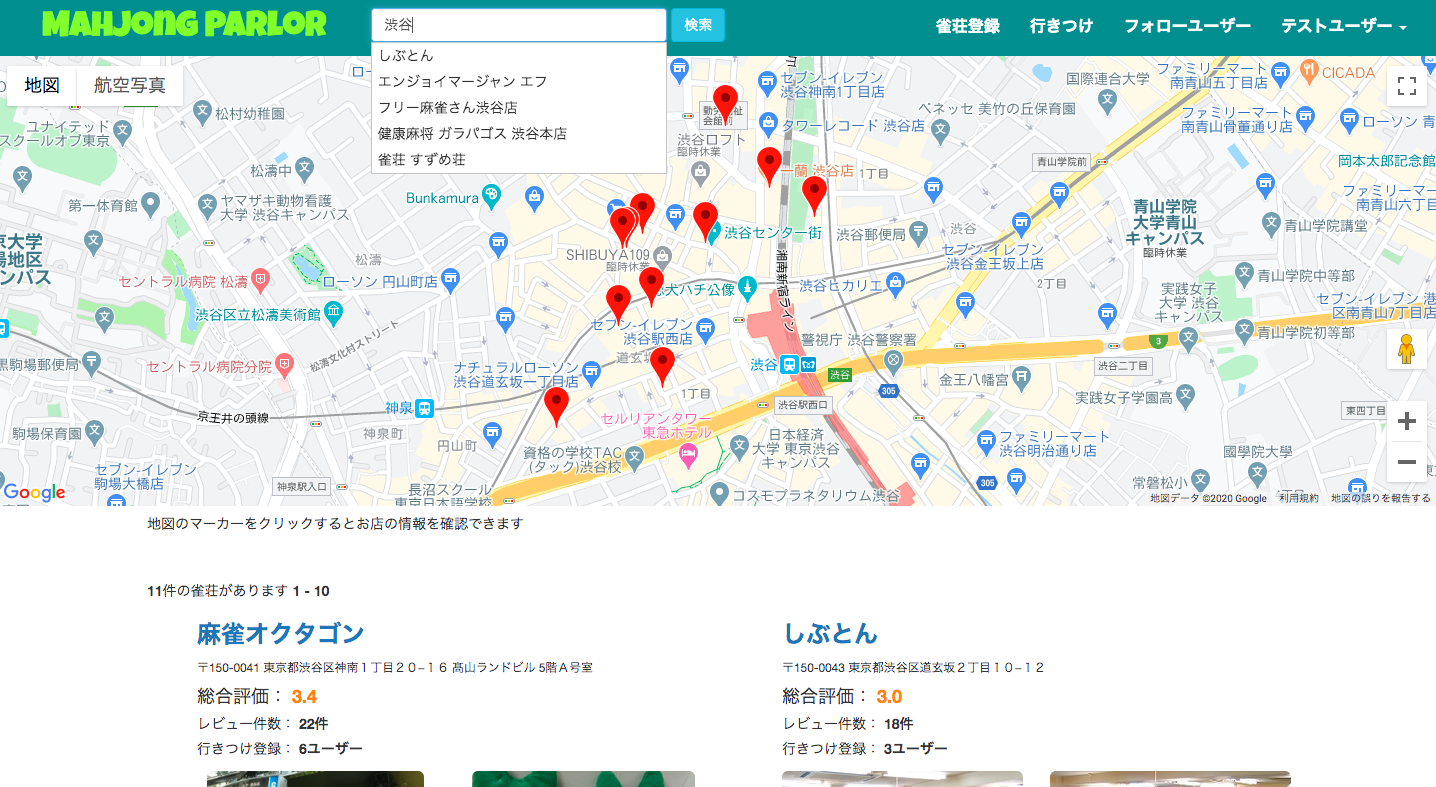Click the first photo thumbnail under しぶとん

(901, 779)
